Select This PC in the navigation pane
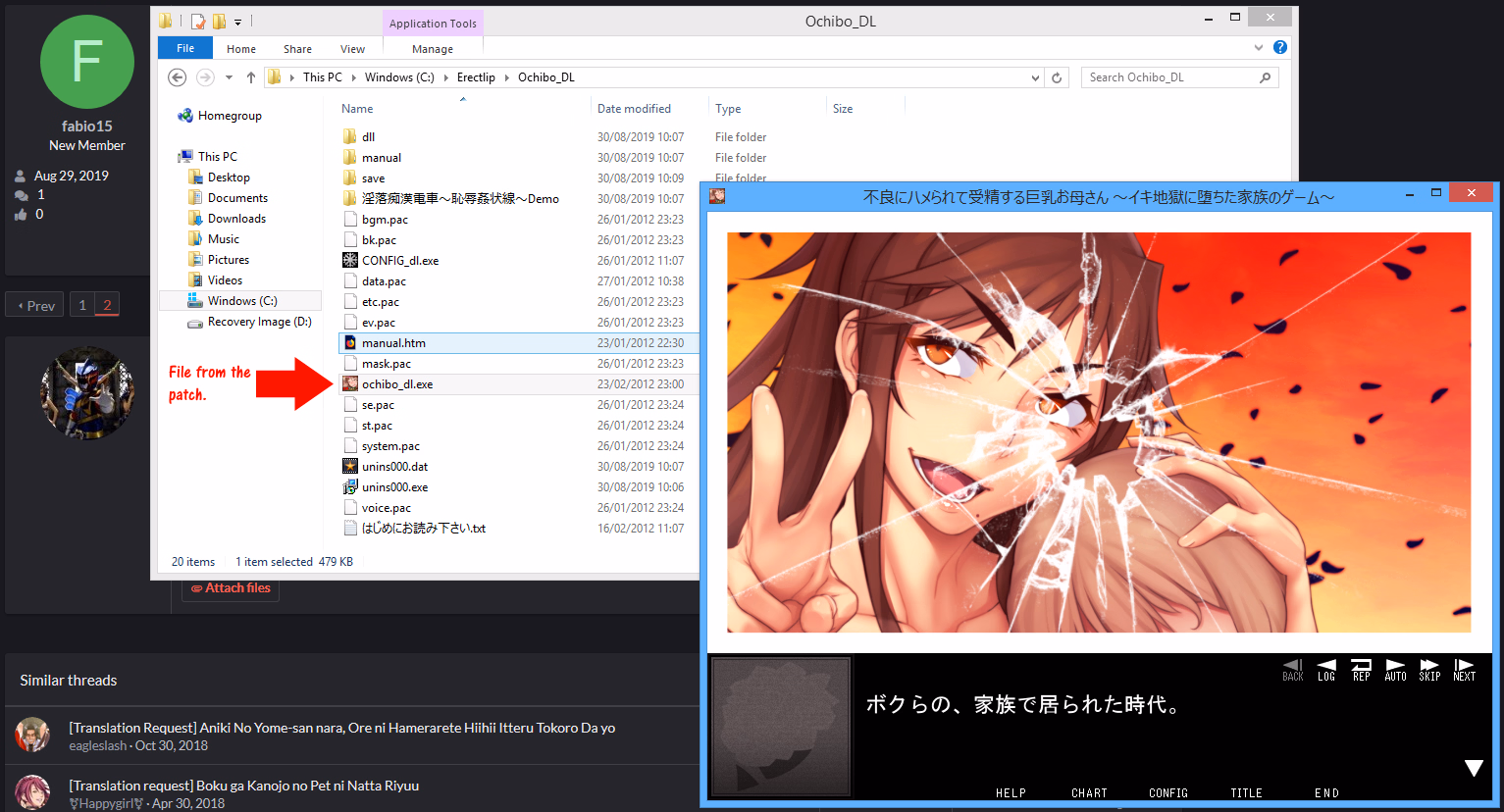This screenshot has height=812, width=1504. [x=208, y=157]
